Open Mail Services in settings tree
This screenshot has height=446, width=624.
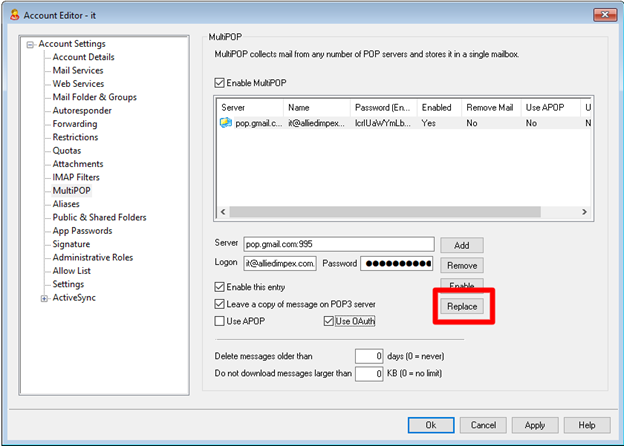pos(78,71)
